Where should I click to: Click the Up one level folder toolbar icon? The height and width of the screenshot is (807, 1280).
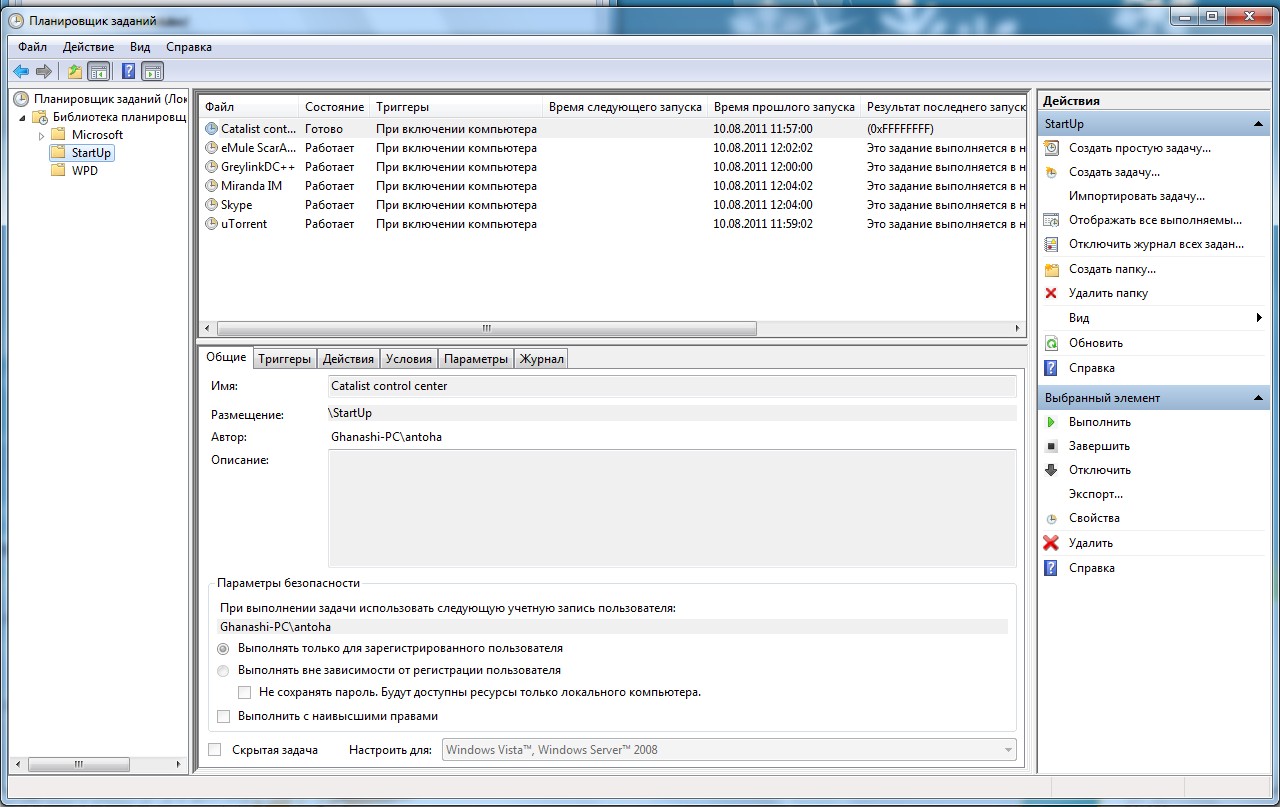coord(75,71)
